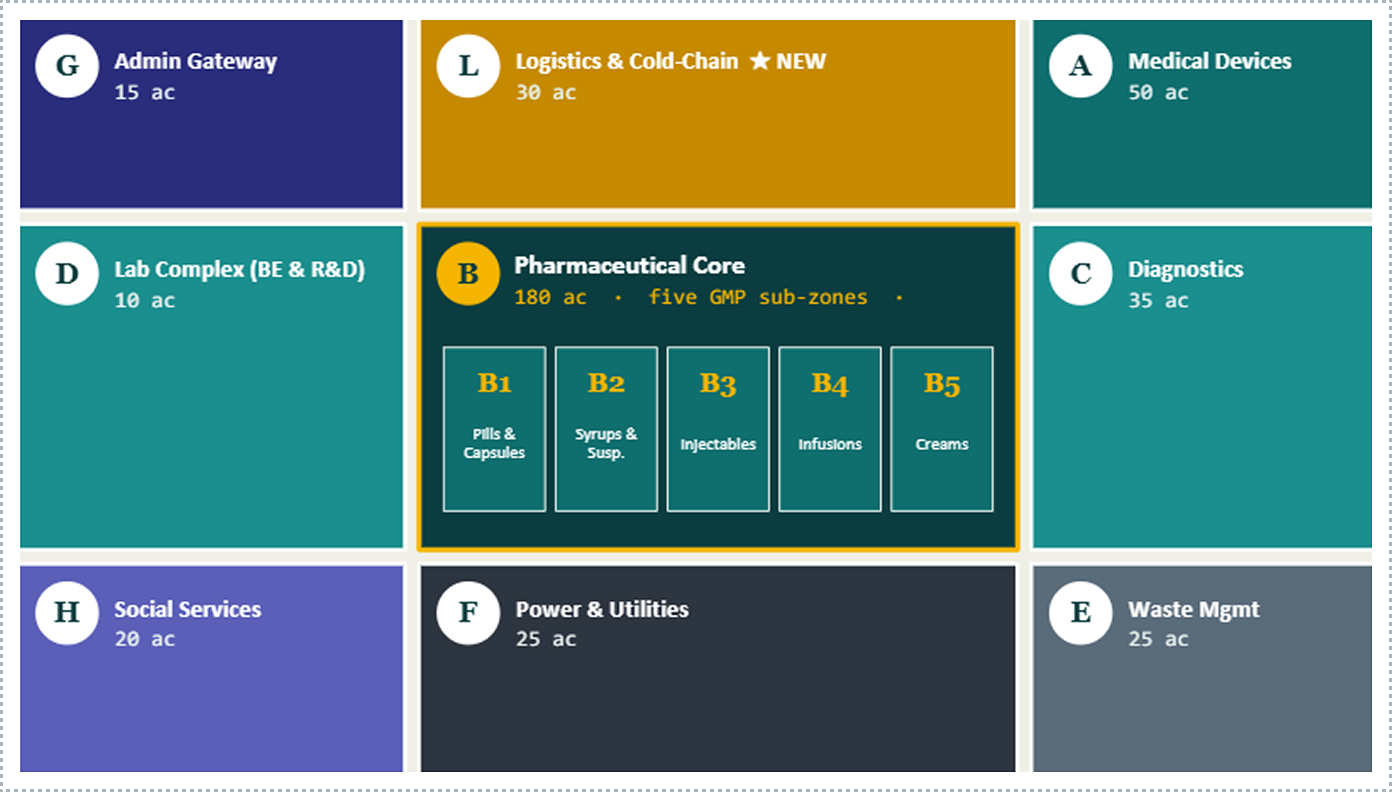The width and height of the screenshot is (1392, 792).
Task: Click the star NEW label on Logistics
Action: pos(788,61)
